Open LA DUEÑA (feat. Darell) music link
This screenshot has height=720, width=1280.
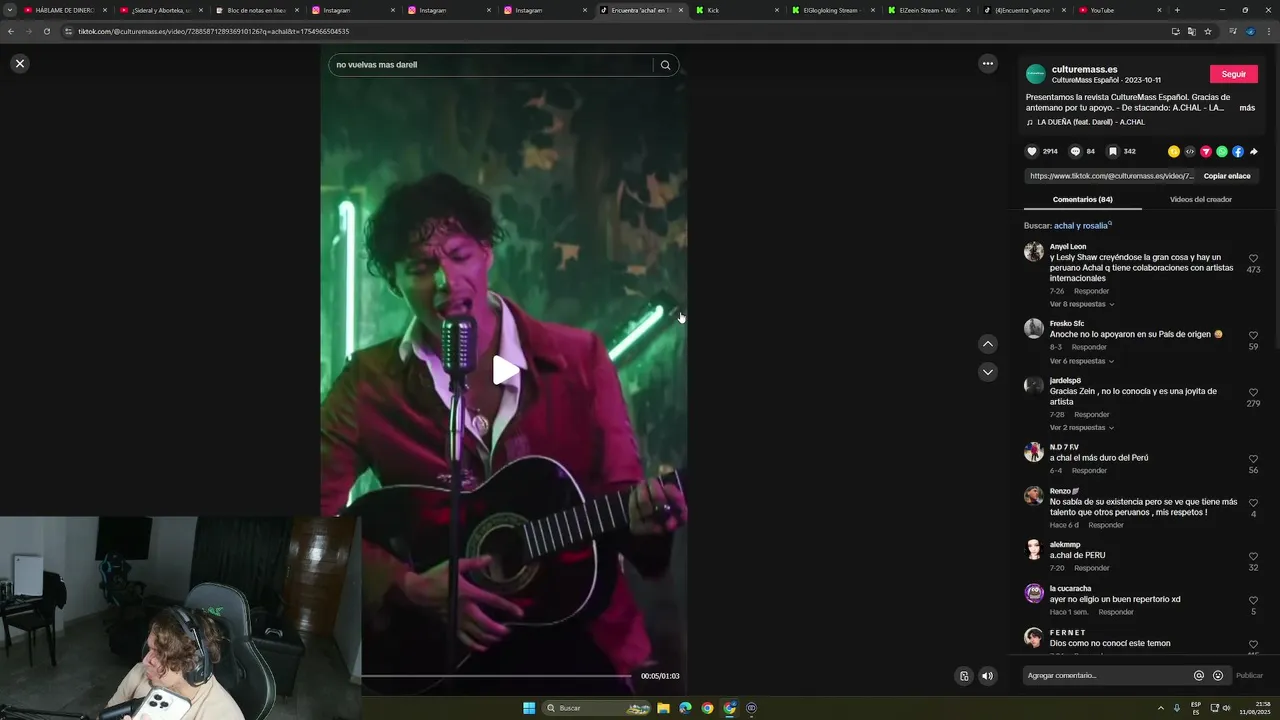tap(1090, 122)
